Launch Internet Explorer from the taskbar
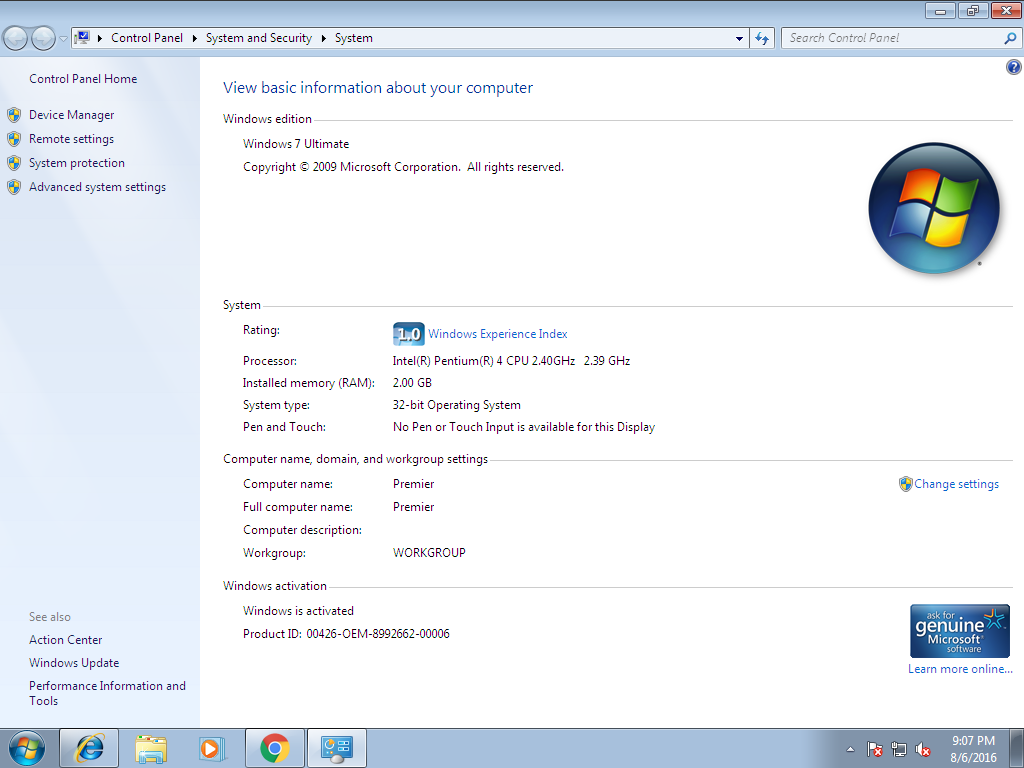The width and height of the screenshot is (1024, 768). pyautogui.click(x=89, y=748)
